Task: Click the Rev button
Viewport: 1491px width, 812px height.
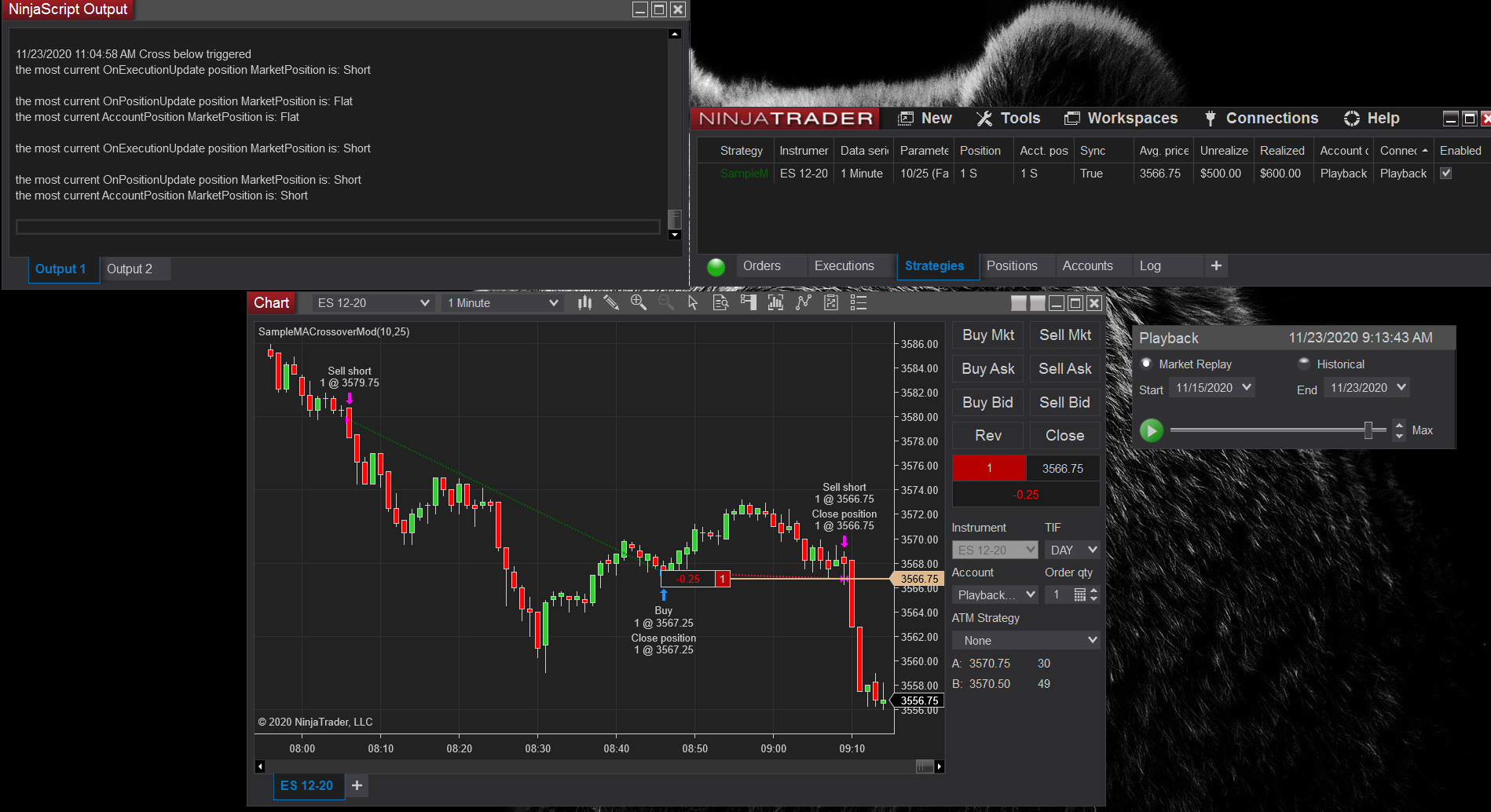Action: click(x=988, y=436)
